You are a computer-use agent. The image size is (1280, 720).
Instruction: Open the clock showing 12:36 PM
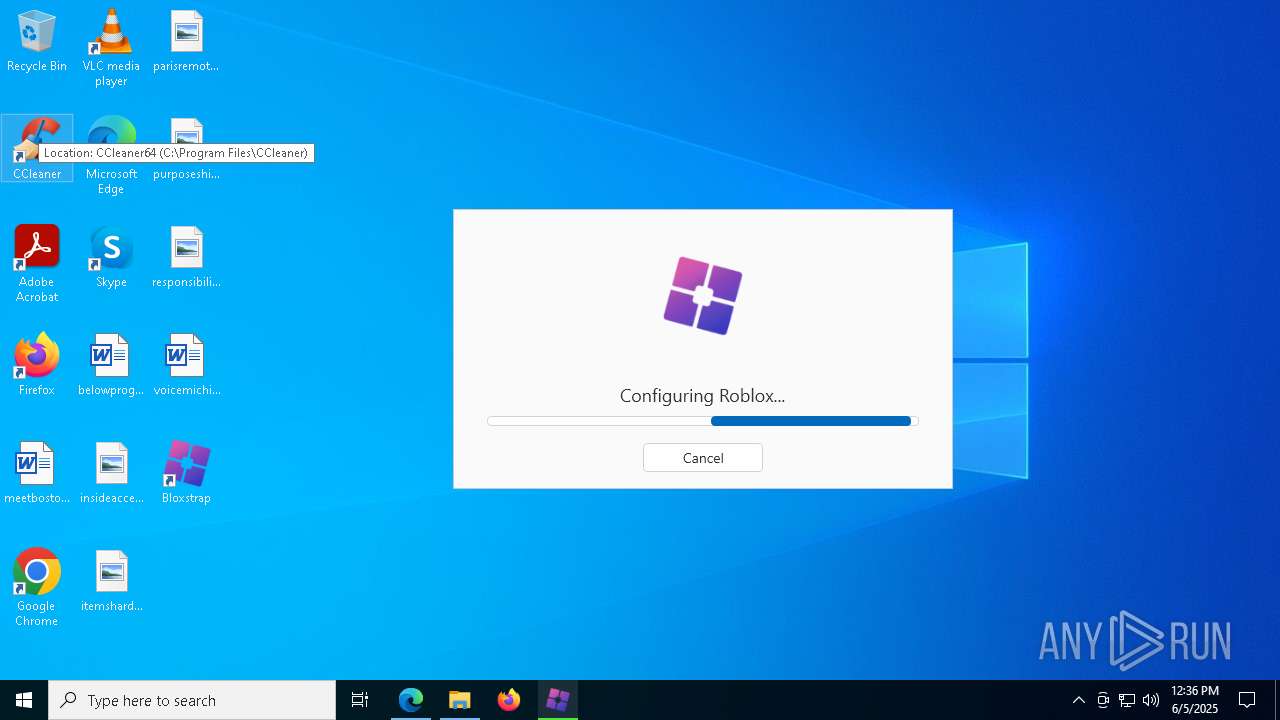point(1195,700)
